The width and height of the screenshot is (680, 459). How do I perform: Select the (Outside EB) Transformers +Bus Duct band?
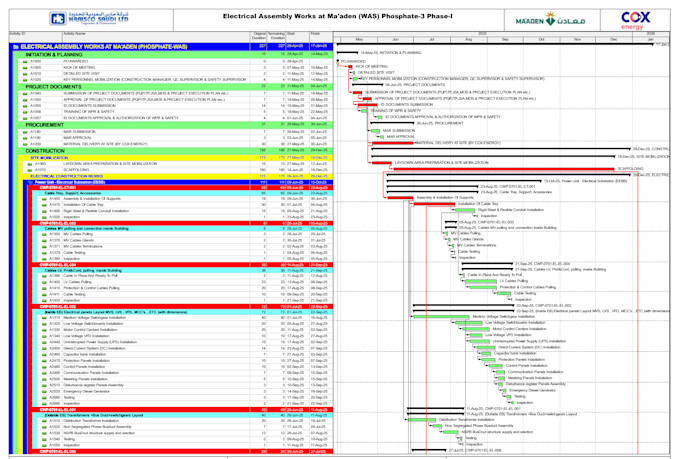click(x=183, y=415)
